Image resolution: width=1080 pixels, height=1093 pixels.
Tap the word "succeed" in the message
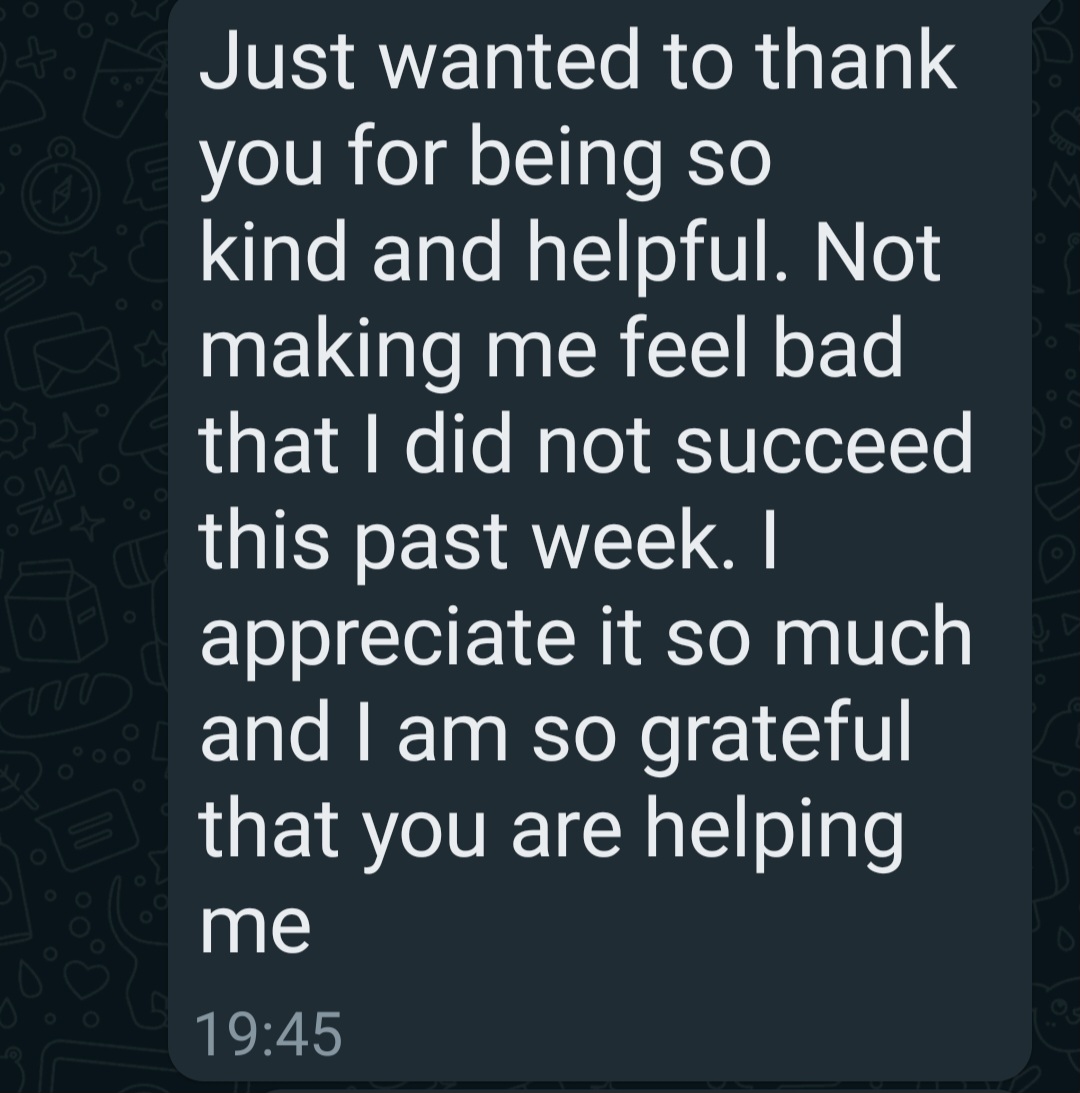pos(823,443)
